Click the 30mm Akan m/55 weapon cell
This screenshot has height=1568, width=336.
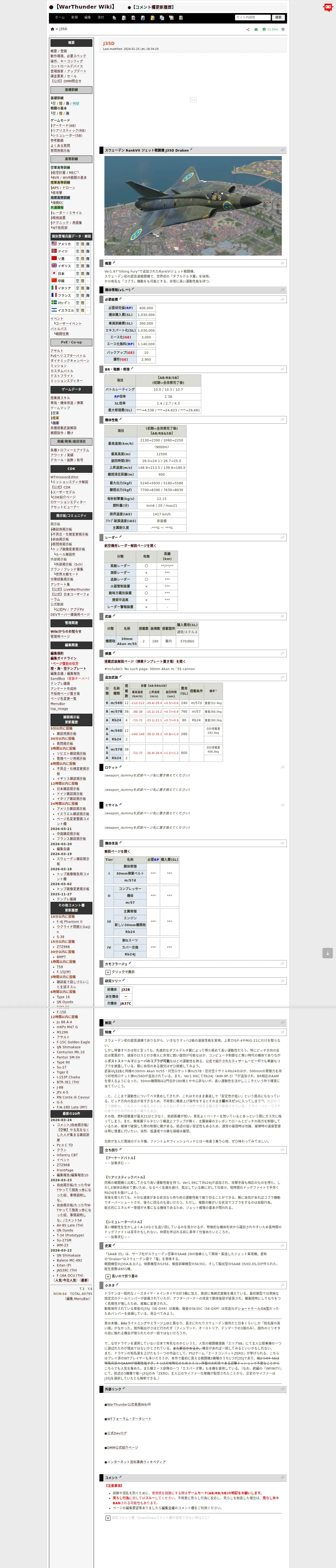coord(127,641)
